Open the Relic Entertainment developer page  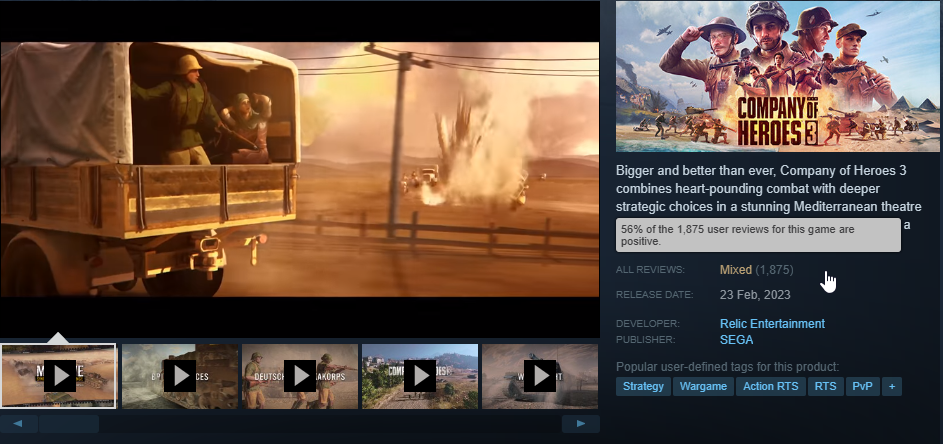coord(772,324)
